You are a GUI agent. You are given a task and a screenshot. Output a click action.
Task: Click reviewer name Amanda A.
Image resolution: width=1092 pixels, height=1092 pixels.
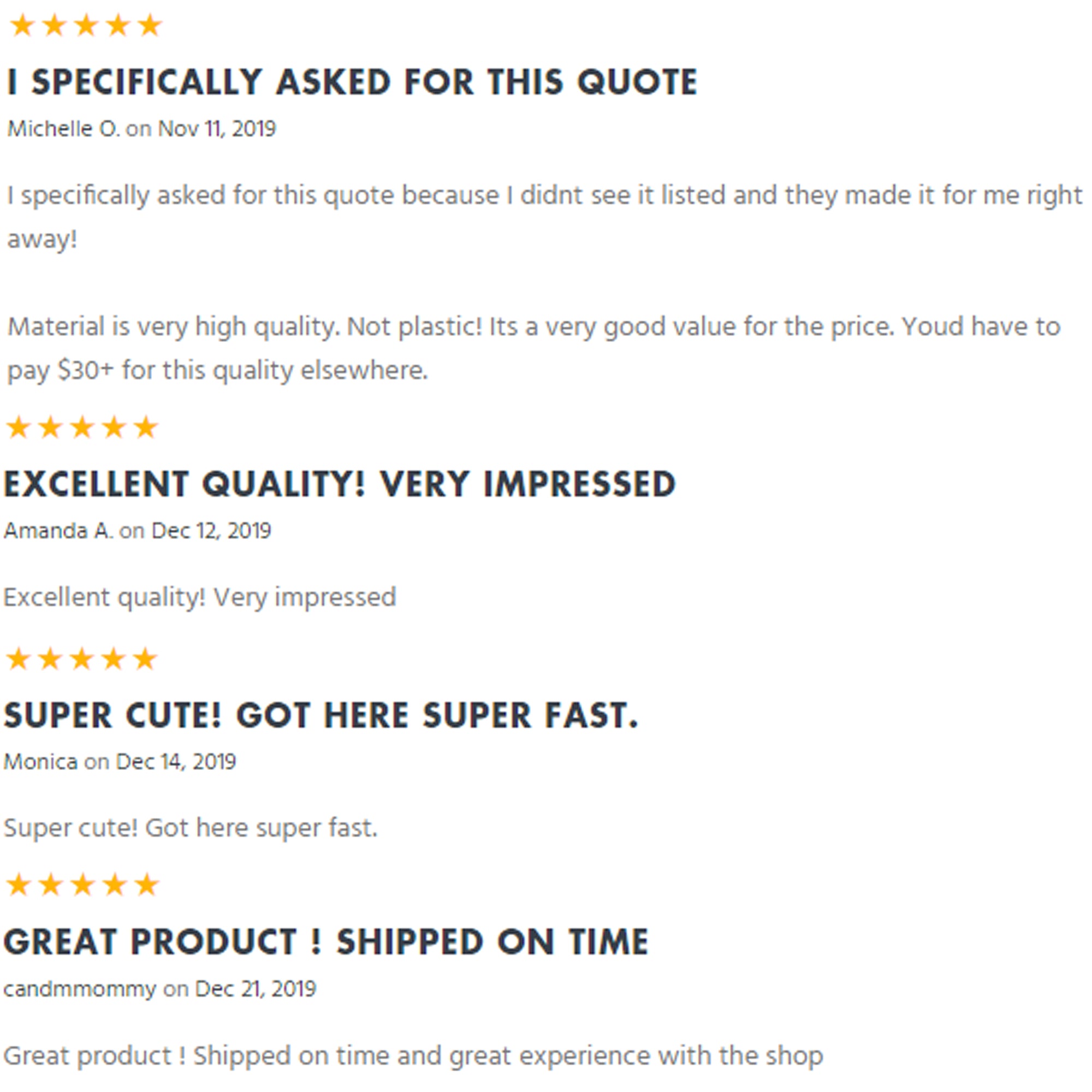click(x=58, y=531)
